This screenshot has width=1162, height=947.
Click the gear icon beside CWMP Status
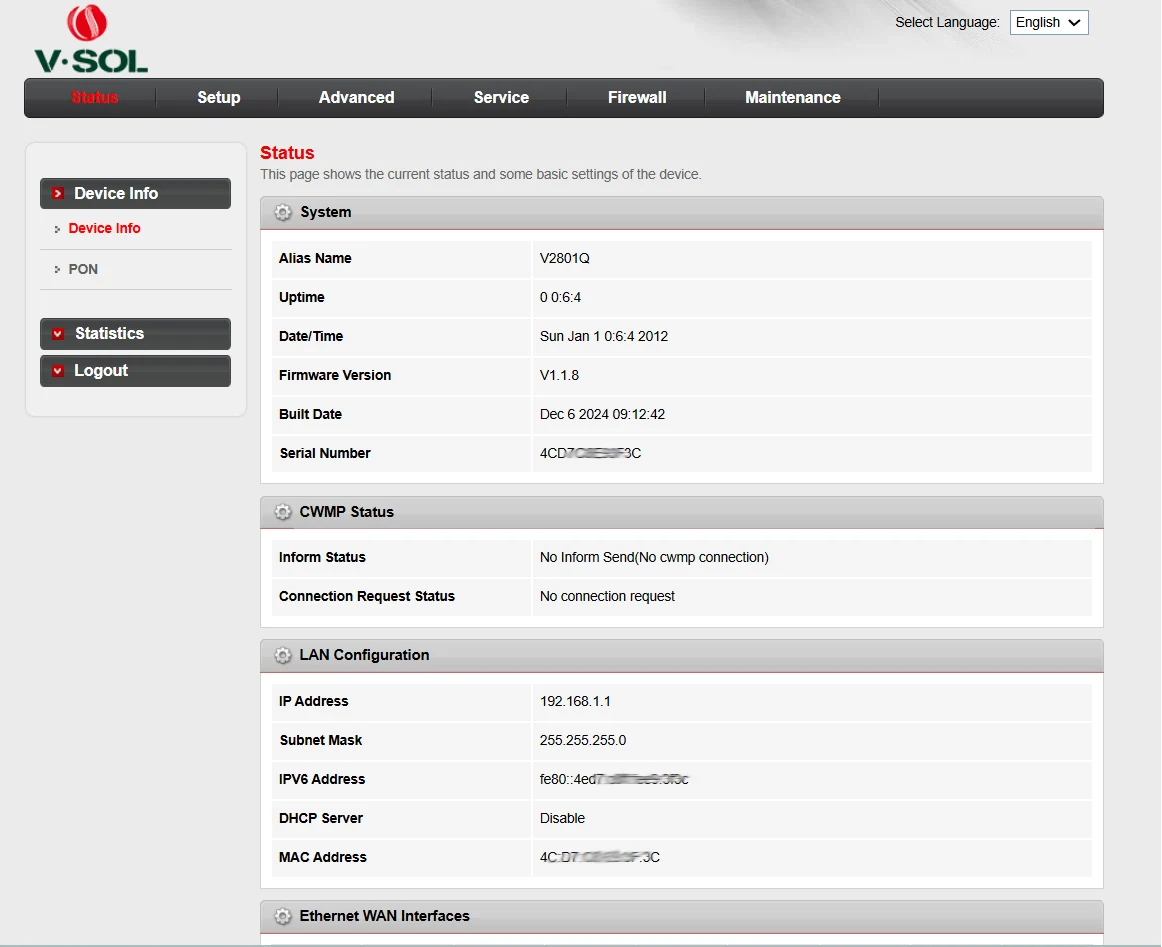283,512
